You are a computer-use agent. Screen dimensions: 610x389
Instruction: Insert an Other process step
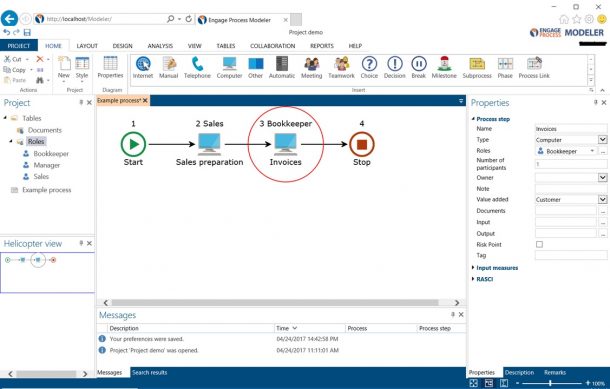coord(256,68)
